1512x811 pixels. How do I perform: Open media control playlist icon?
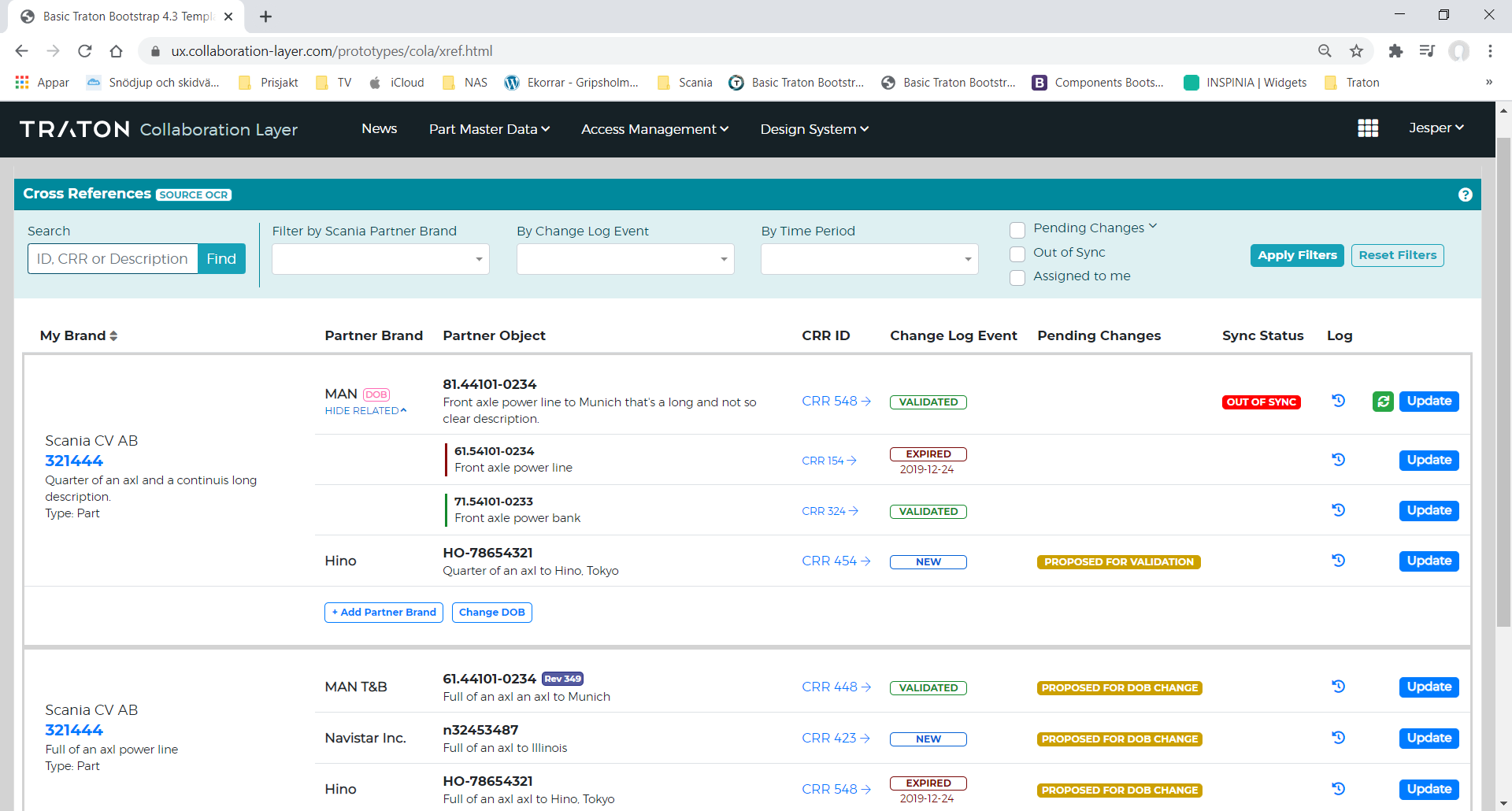(1427, 51)
